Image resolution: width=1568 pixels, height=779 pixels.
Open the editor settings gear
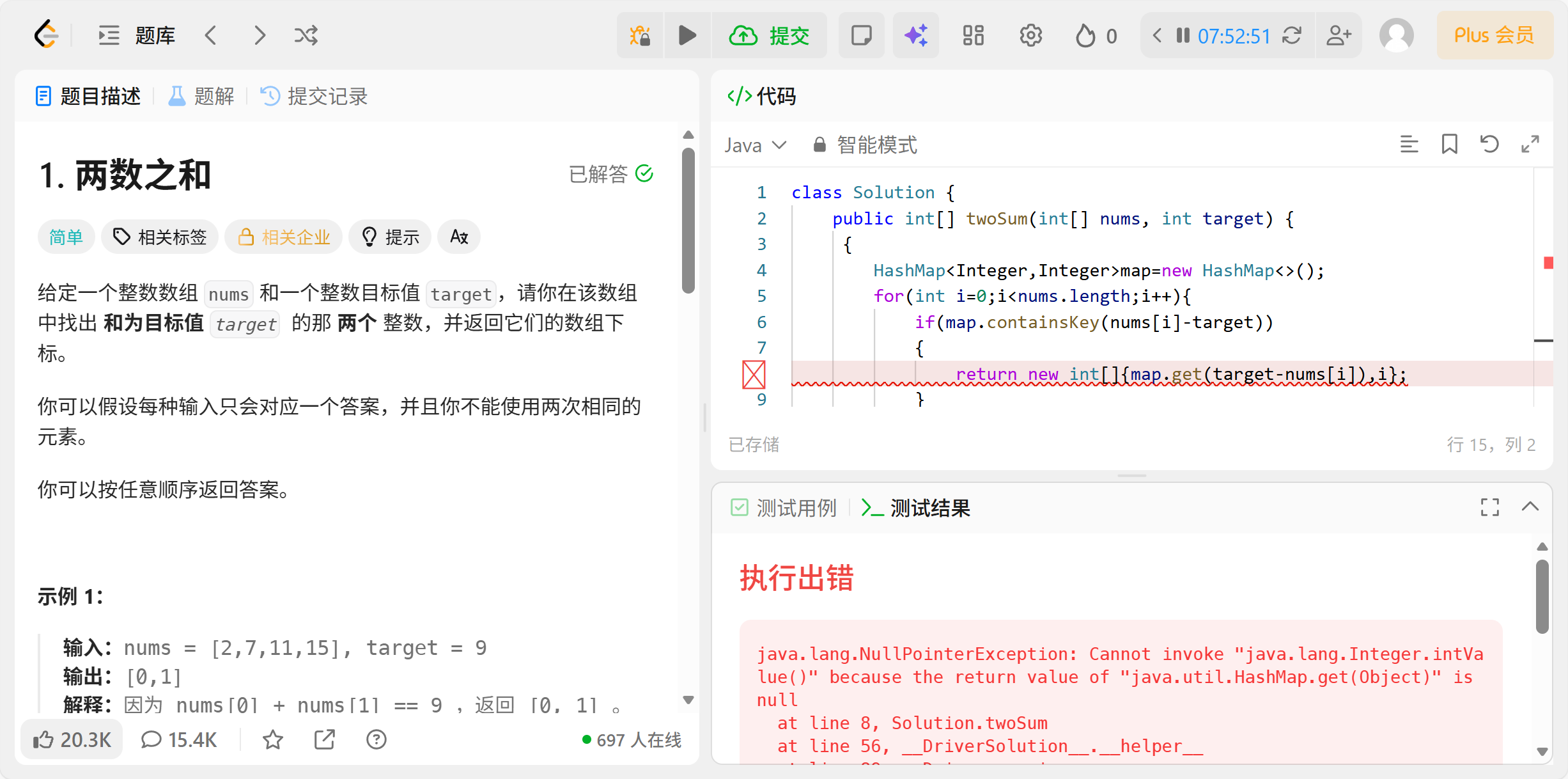[1030, 35]
